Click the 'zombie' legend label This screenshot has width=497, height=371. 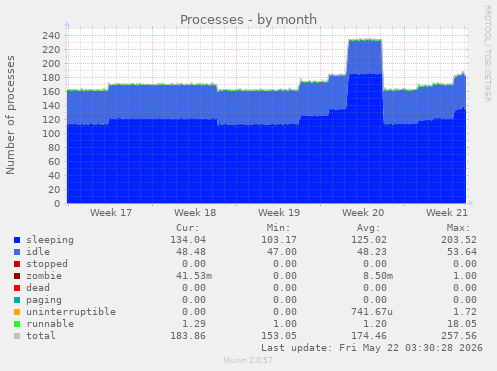[x=44, y=276]
